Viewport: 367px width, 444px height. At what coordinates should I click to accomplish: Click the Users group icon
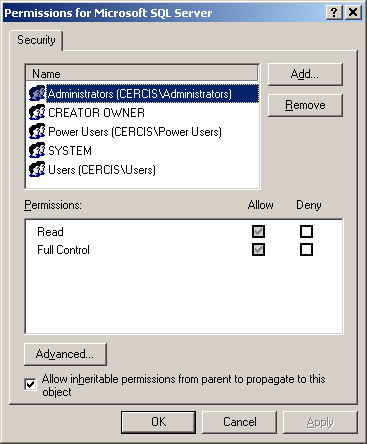[x=37, y=170]
